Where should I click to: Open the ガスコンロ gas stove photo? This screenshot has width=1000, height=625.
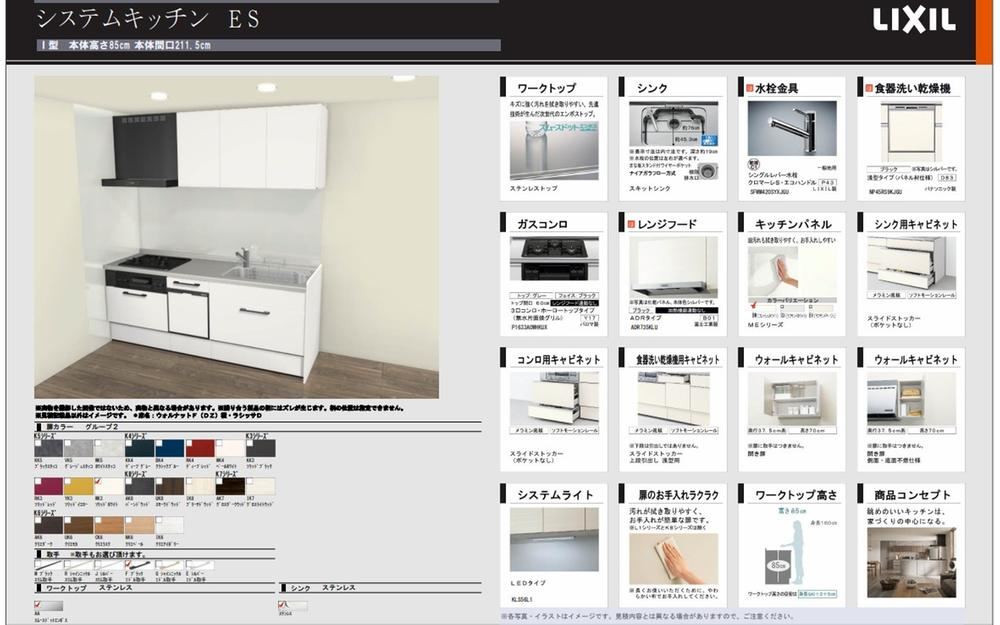554,259
